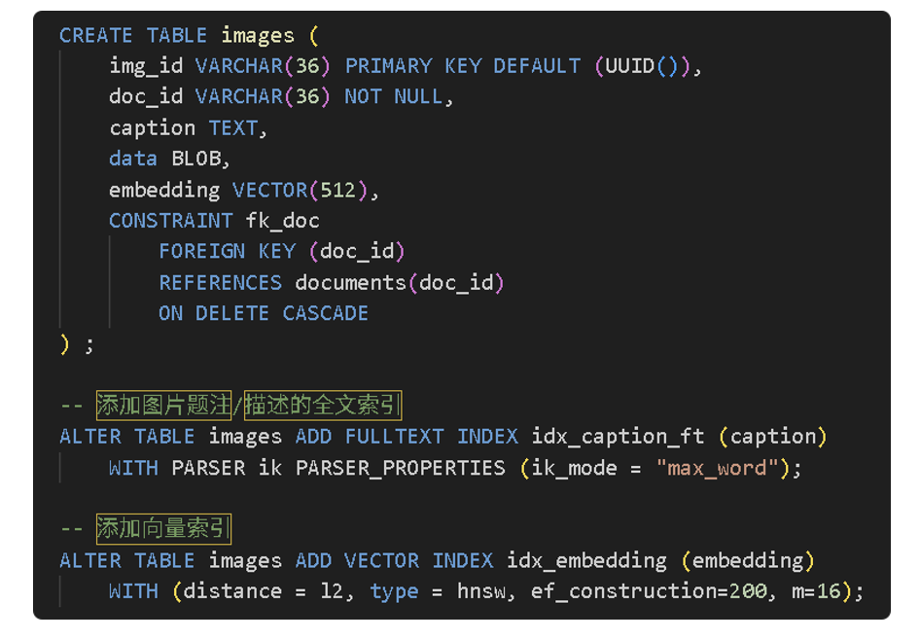Screen dimensions: 920x640
Task: Click the CREATE TABLE keyword on first line
Action: click(x=133, y=35)
